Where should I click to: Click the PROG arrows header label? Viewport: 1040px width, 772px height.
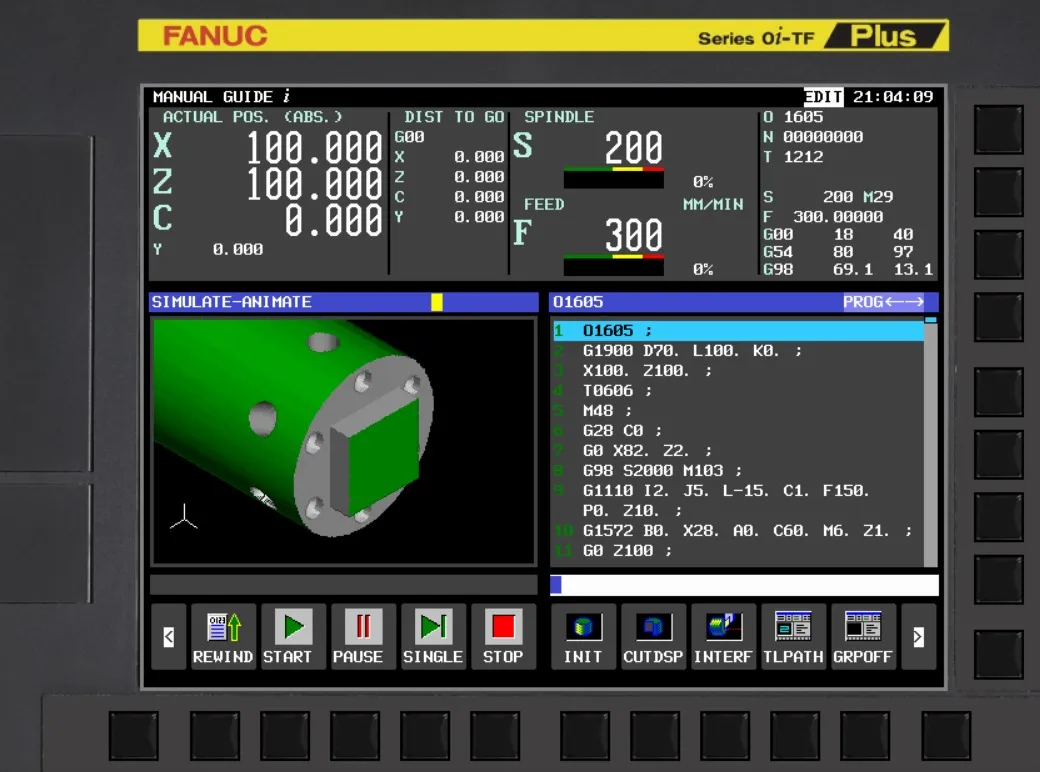(883, 302)
